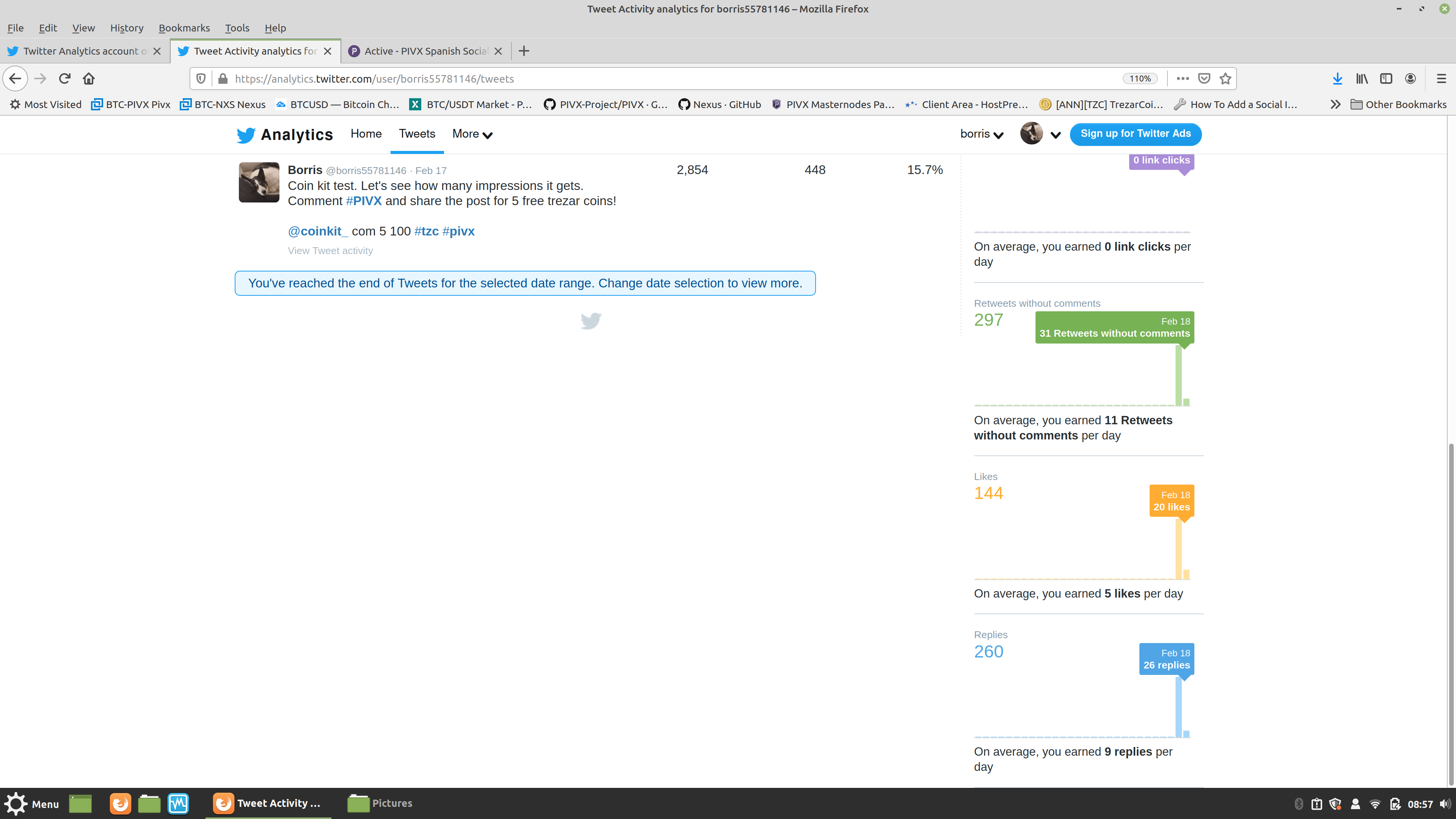
Task: Open the View menu
Action: click(83, 28)
